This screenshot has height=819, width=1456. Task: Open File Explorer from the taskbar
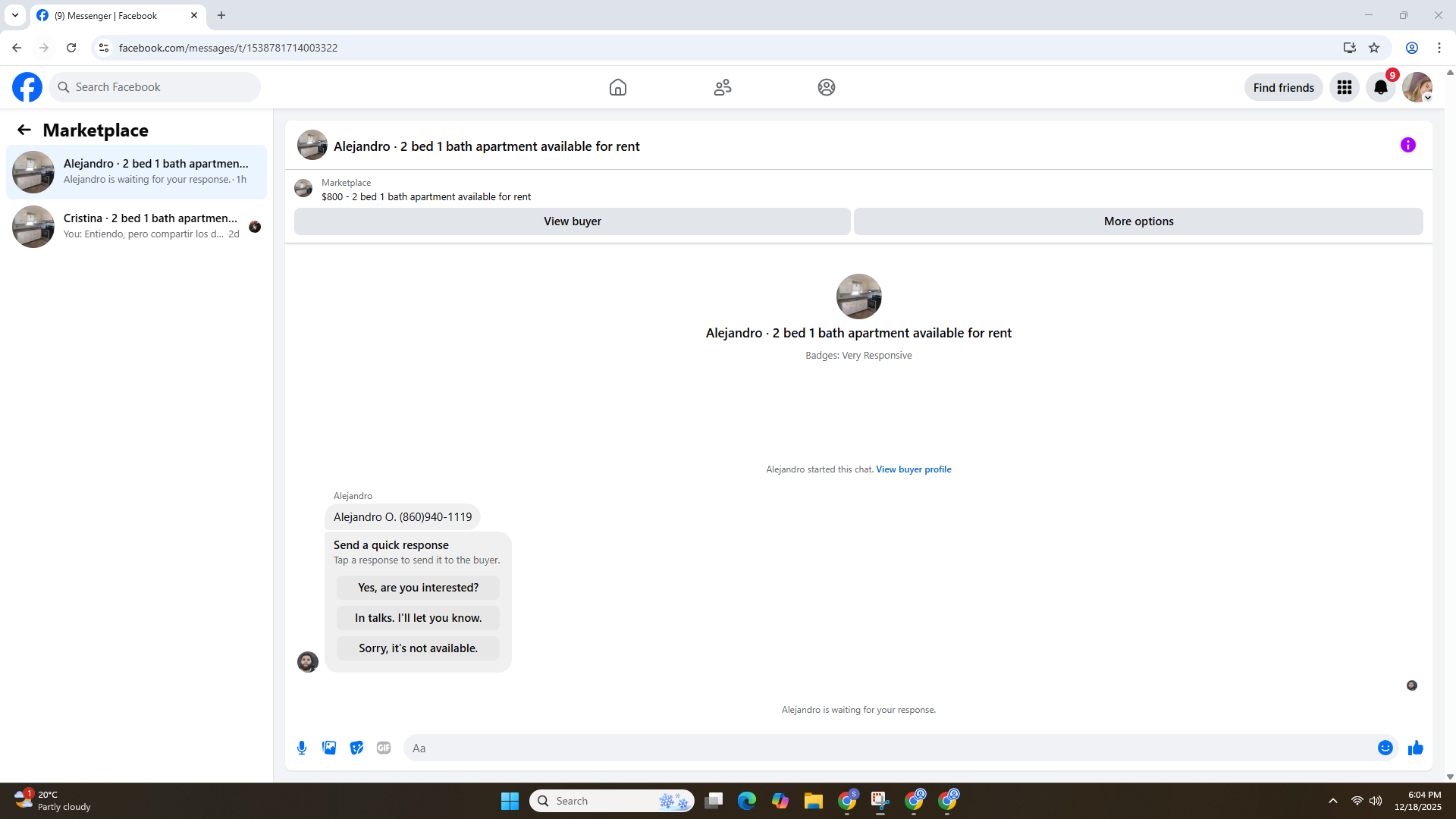coord(813,801)
